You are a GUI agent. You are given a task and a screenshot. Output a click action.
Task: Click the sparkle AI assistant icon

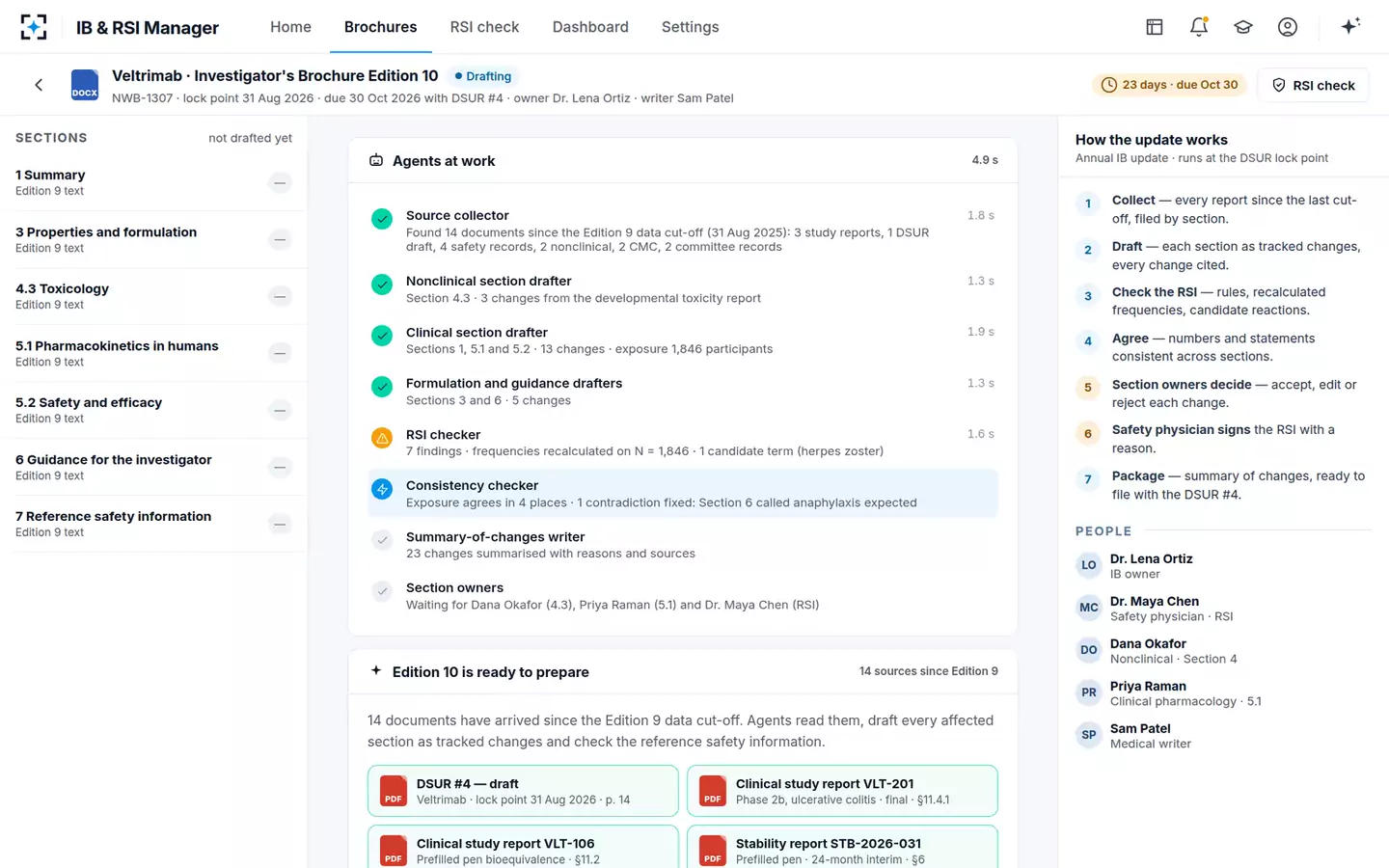pyautogui.click(x=1350, y=26)
